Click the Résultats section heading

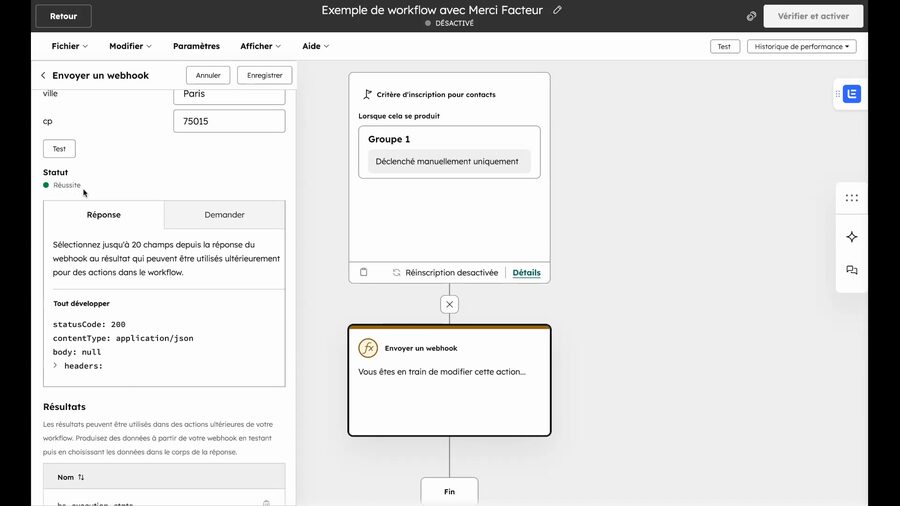click(x=64, y=406)
